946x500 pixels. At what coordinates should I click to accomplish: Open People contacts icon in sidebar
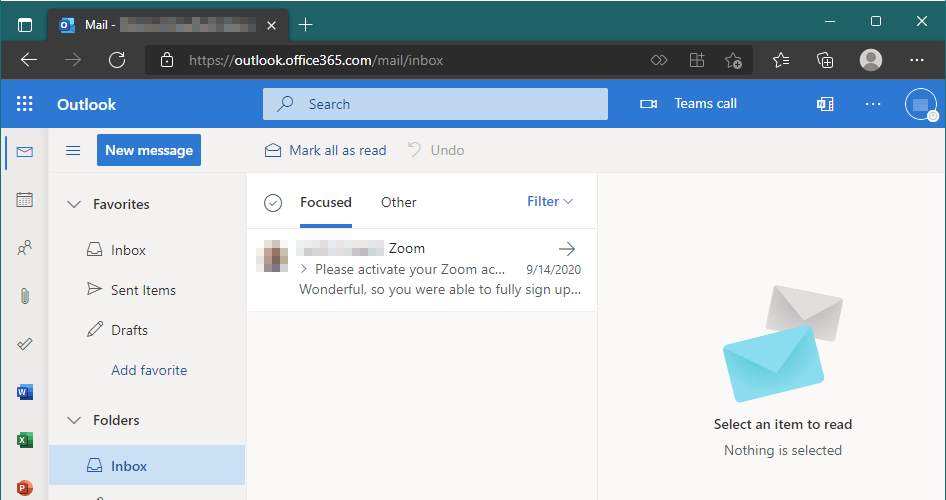pos(25,248)
